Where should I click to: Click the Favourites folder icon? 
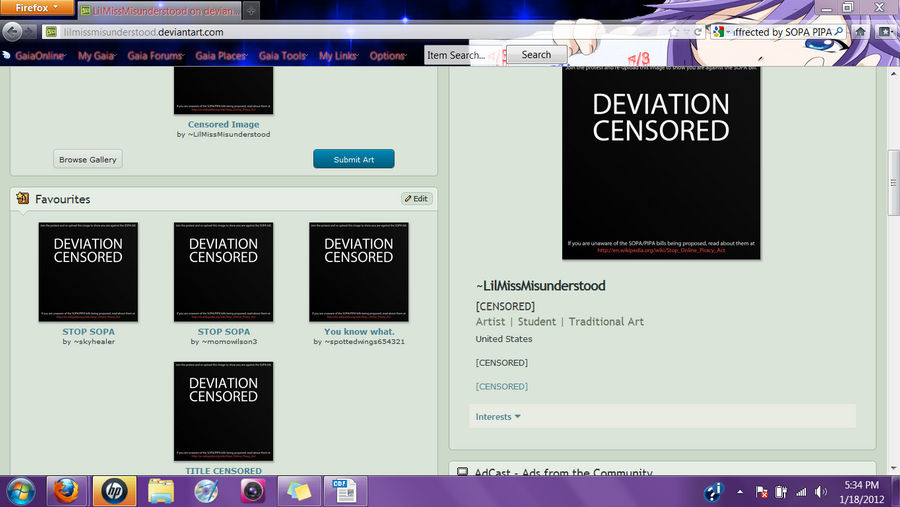(x=22, y=199)
